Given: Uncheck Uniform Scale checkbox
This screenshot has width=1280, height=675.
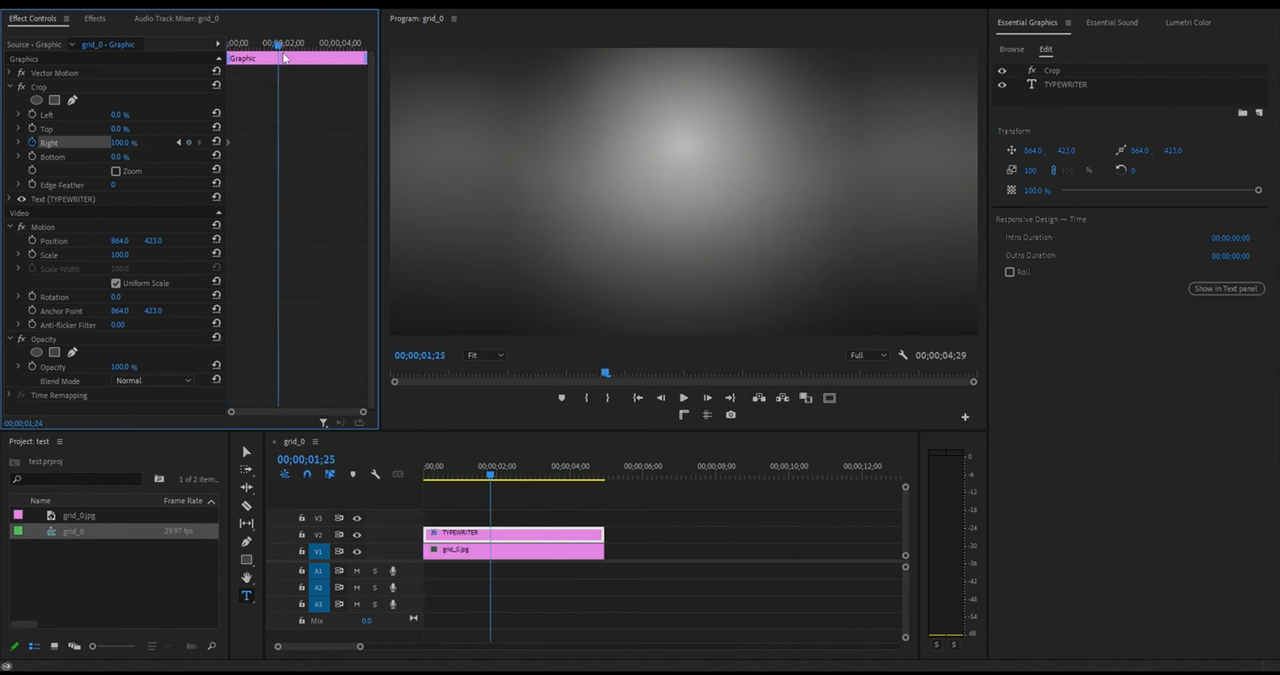Looking at the screenshot, I should tap(116, 283).
